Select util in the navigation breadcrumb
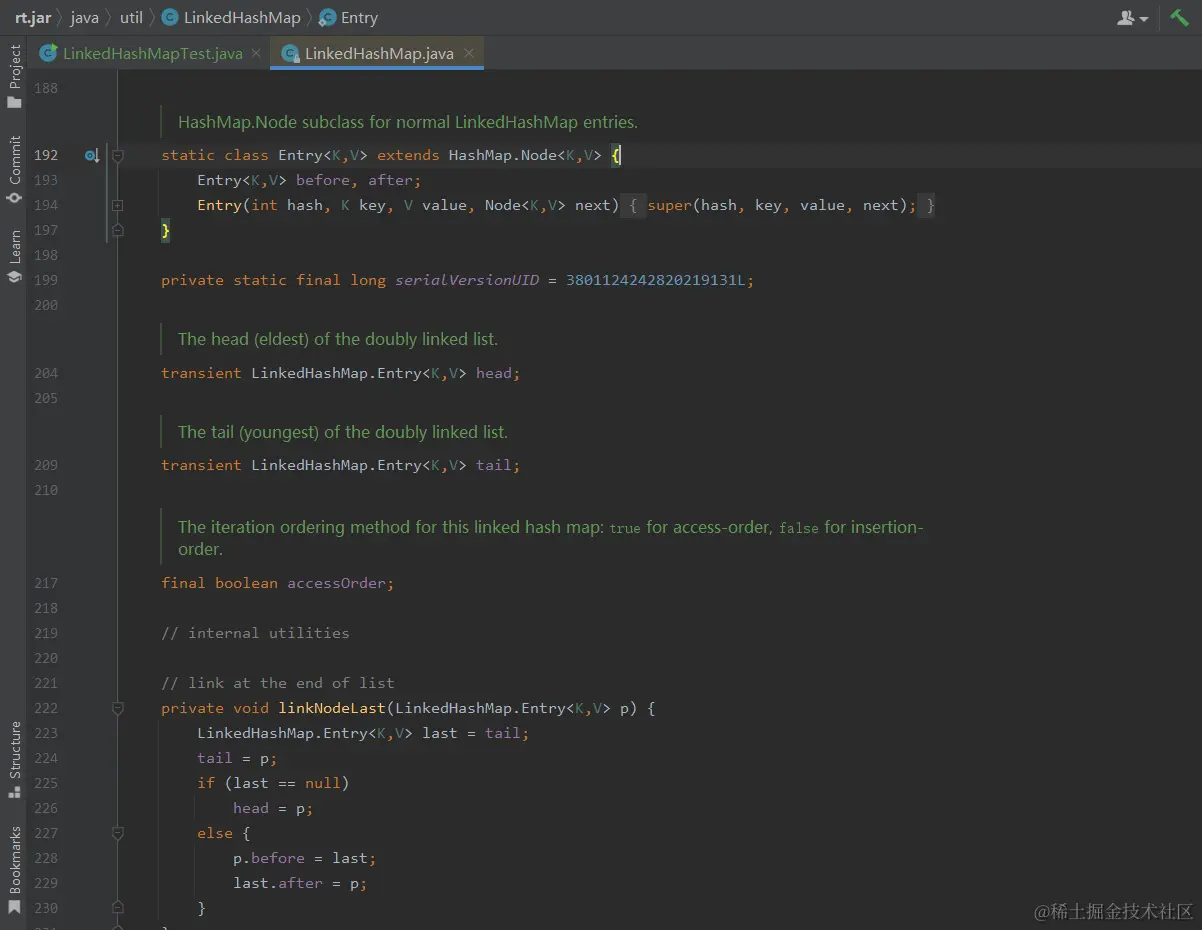 [131, 18]
